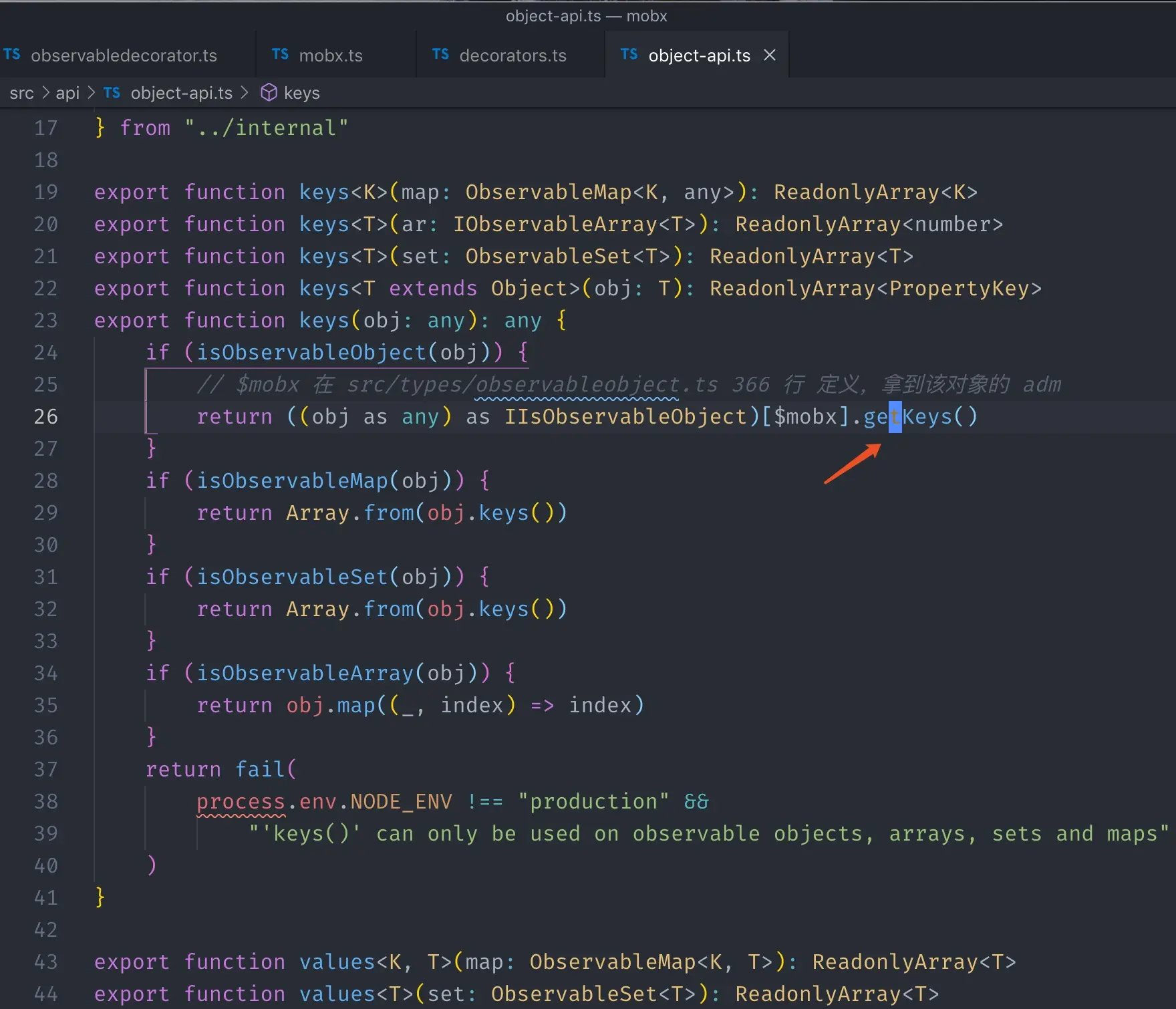Click the object-api.ts breadcrumb item

[182, 93]
